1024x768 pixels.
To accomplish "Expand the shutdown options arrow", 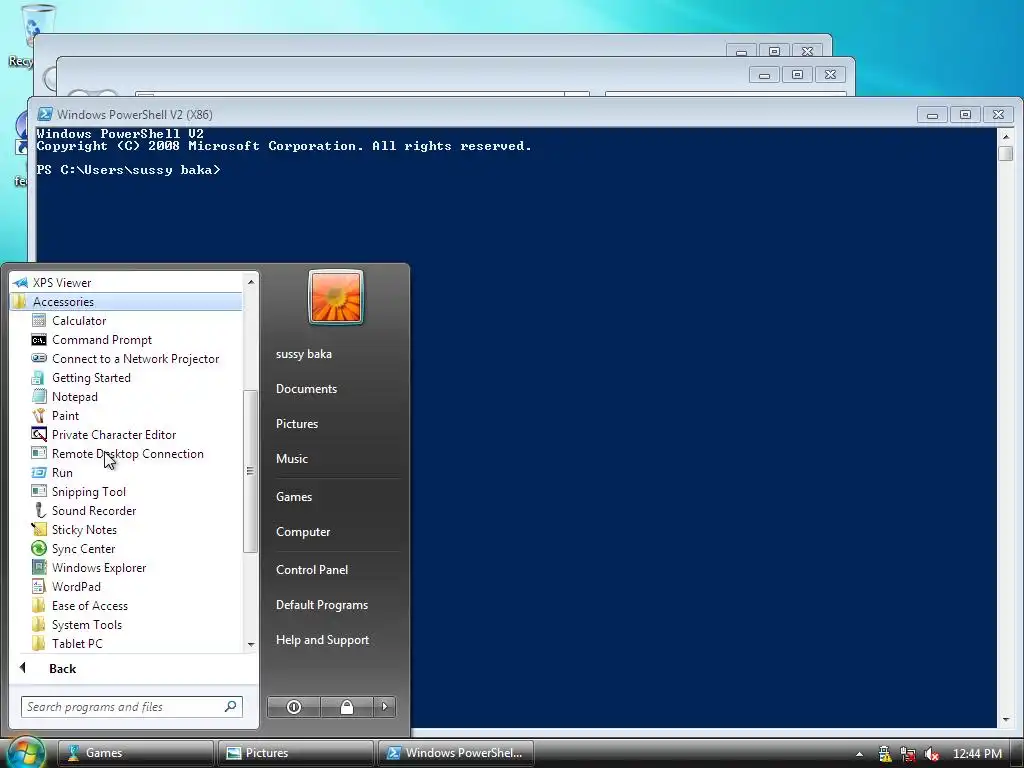I will pos(385,707).
